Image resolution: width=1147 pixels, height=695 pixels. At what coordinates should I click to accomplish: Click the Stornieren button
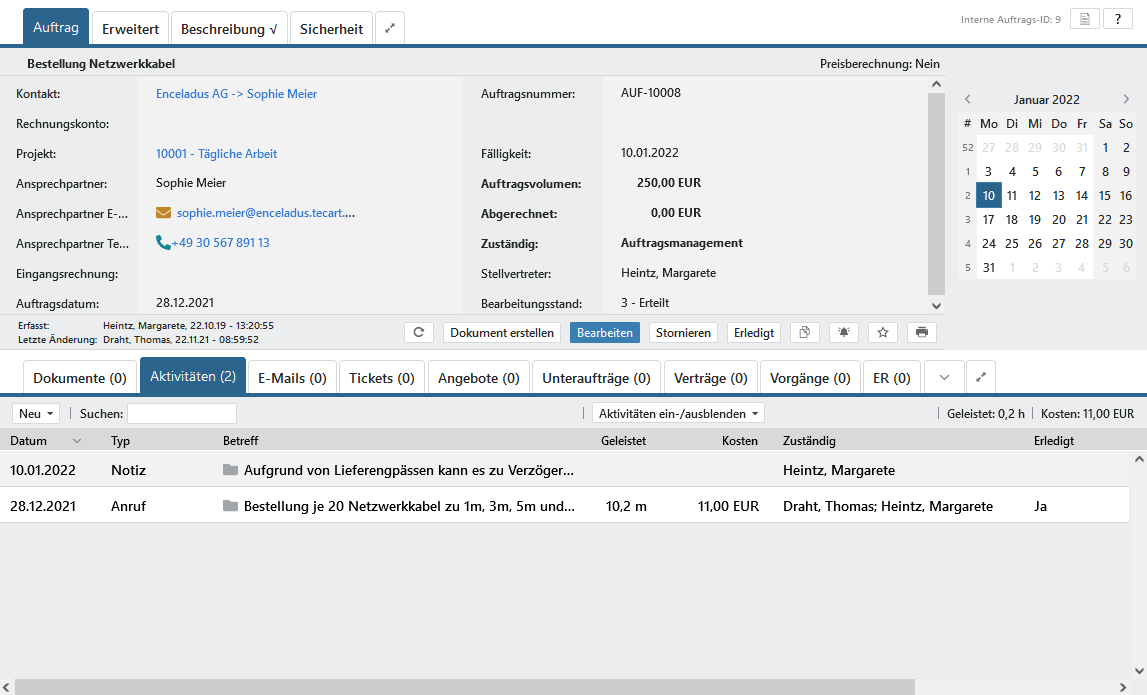pos(683,333)
